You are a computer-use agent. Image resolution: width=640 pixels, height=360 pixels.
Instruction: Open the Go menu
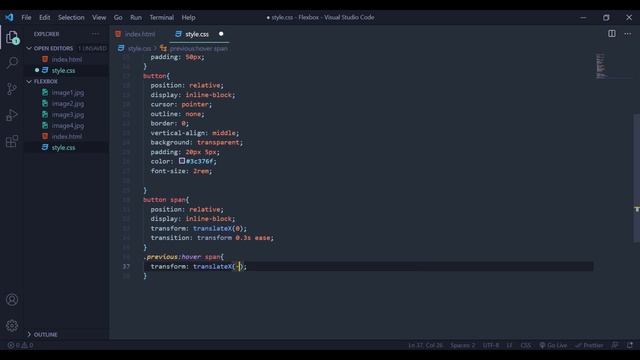[118, 18]
